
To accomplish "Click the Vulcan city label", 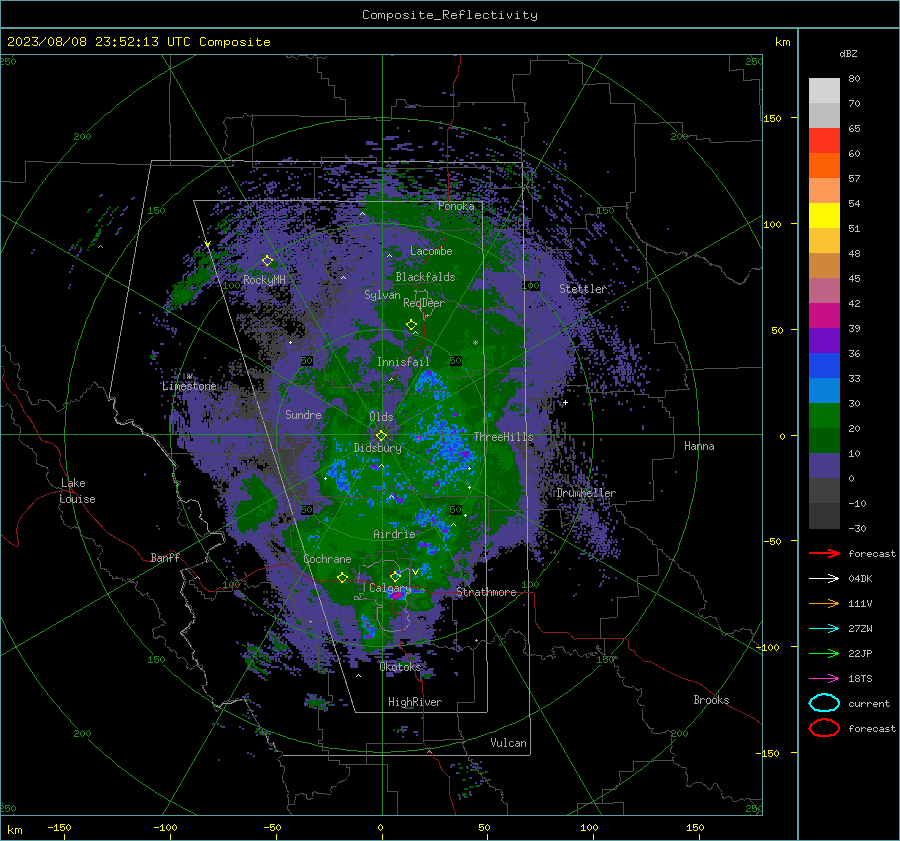I will click(x=508, y=743).
